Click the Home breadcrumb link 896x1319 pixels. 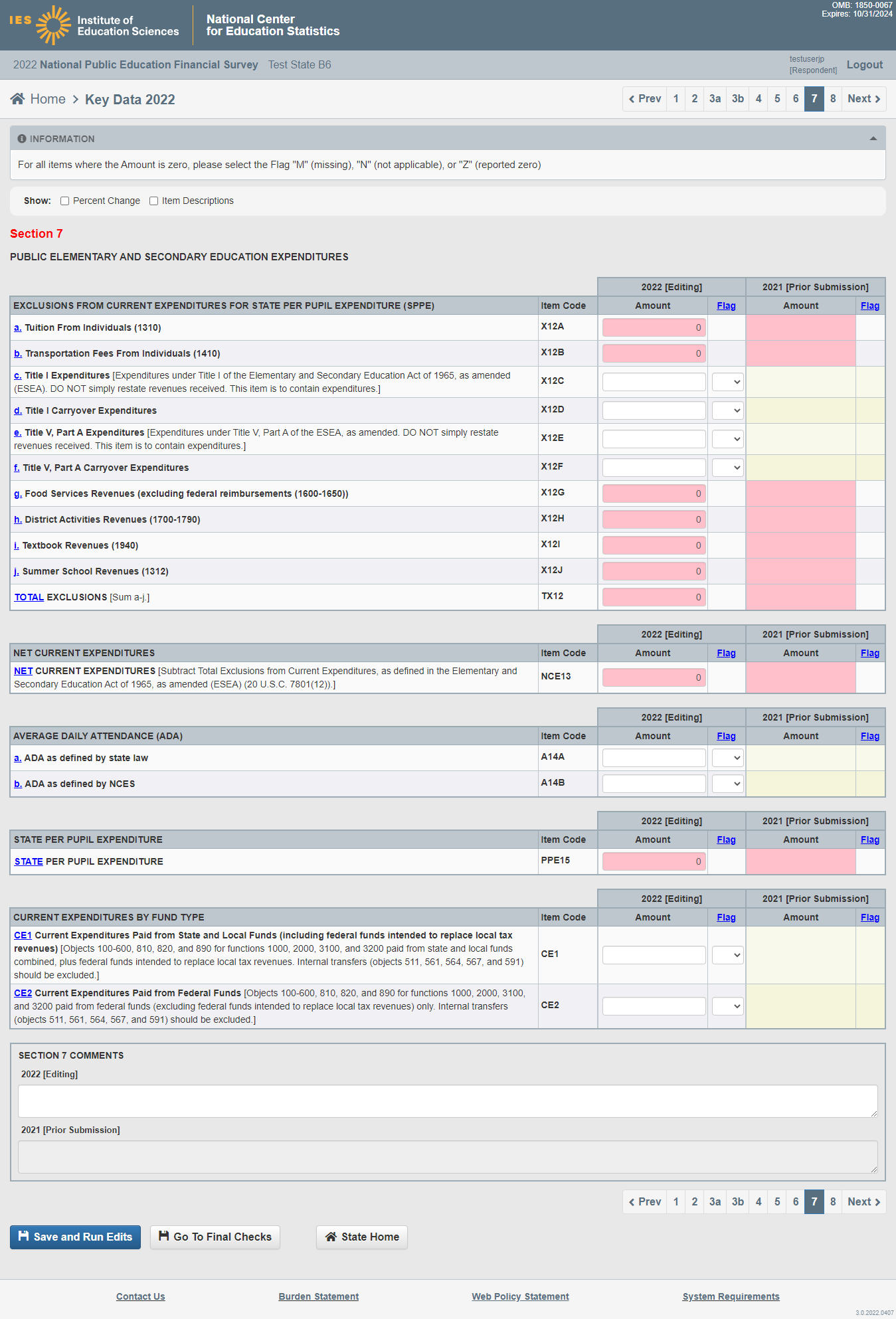48,99
